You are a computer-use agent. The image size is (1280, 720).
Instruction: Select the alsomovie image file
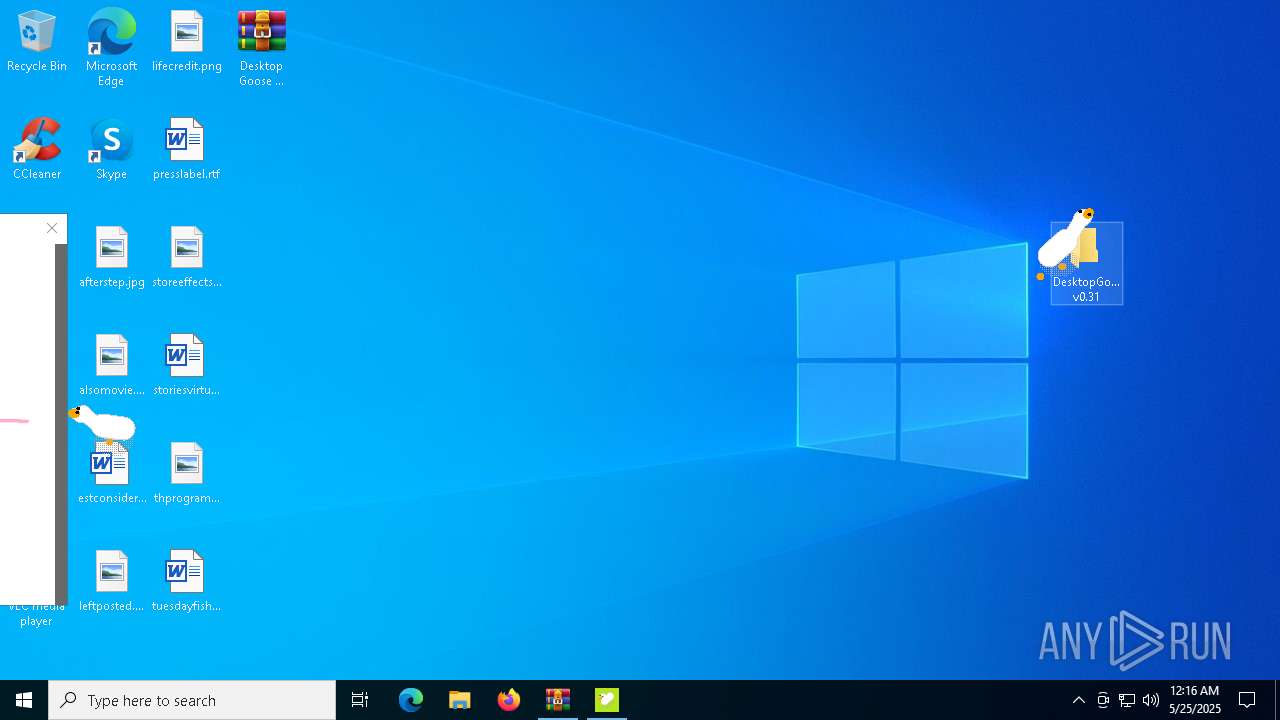(x=111, y=365)
